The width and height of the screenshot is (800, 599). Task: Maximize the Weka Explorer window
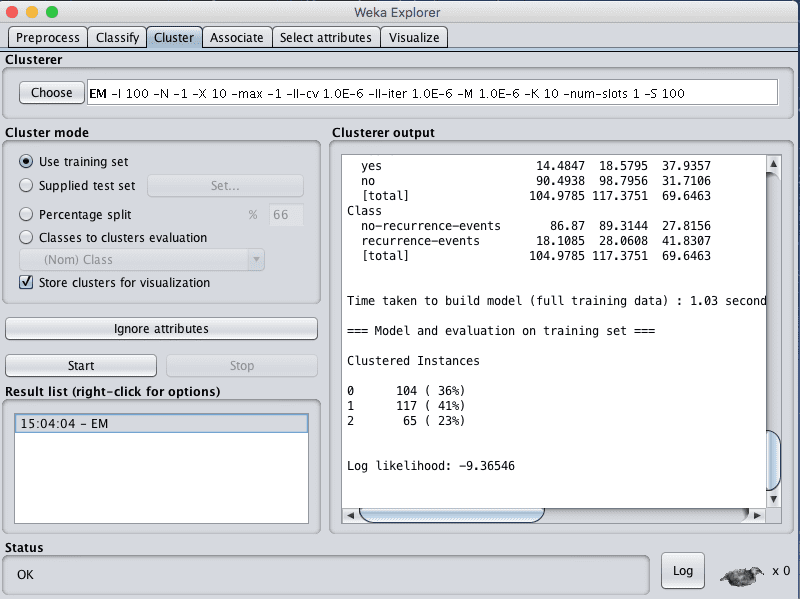(52, 12)
